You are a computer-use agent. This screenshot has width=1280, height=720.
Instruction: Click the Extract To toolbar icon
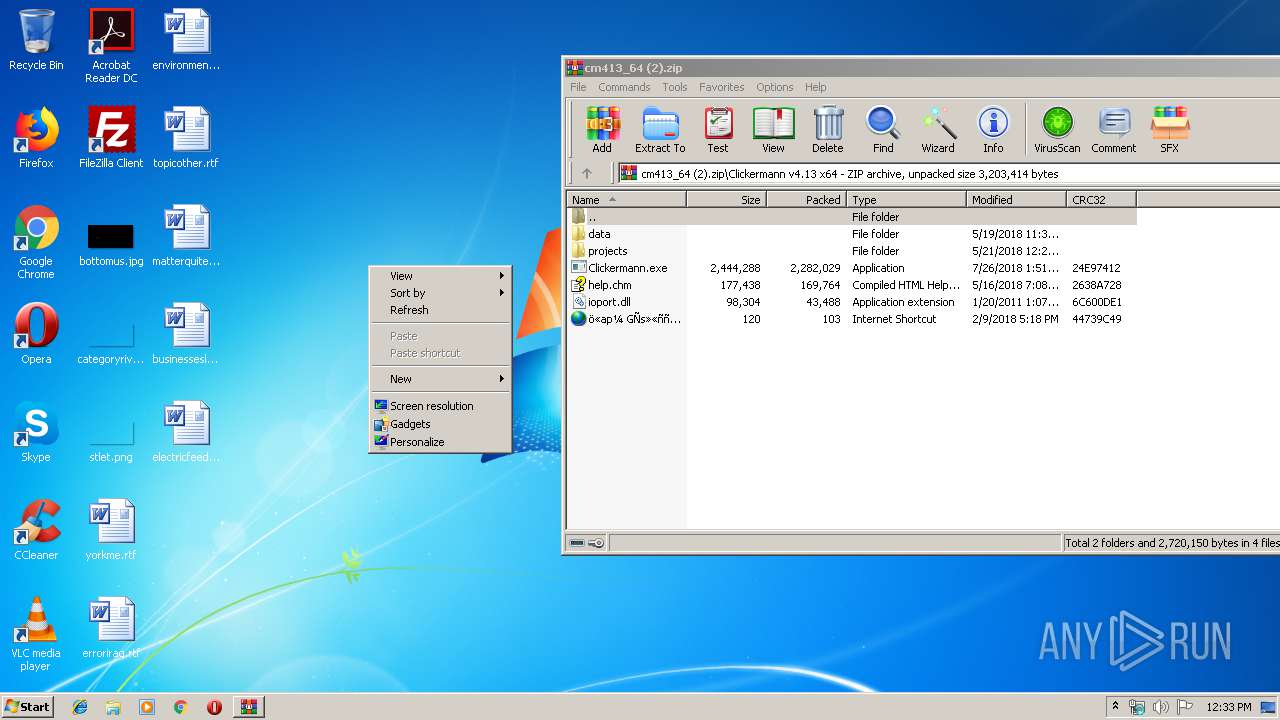[x=660, y=130]
